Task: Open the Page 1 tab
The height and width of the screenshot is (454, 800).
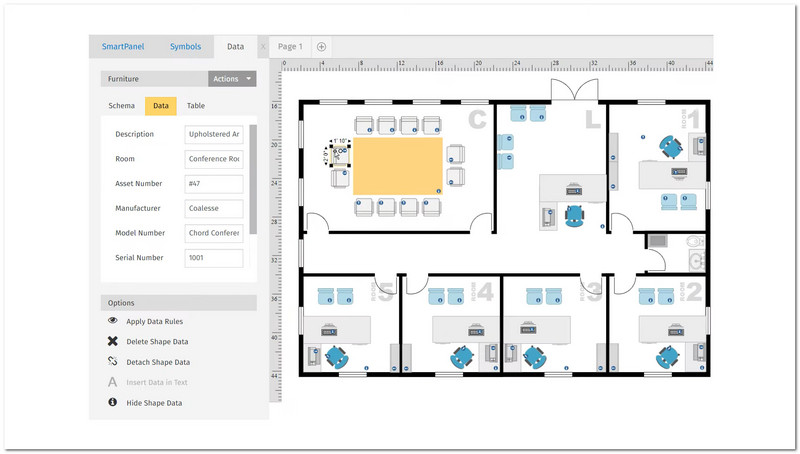Action: pos(290,46)
